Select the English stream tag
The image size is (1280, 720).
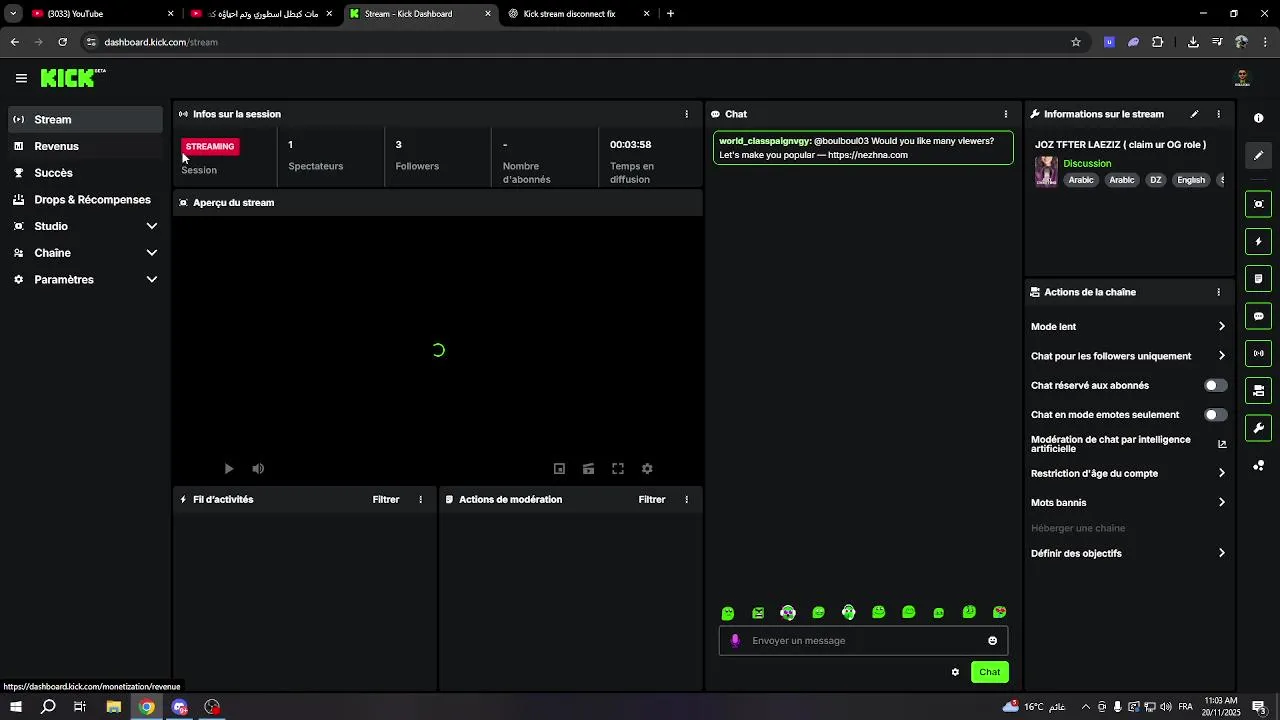(x=1191, y=180)
